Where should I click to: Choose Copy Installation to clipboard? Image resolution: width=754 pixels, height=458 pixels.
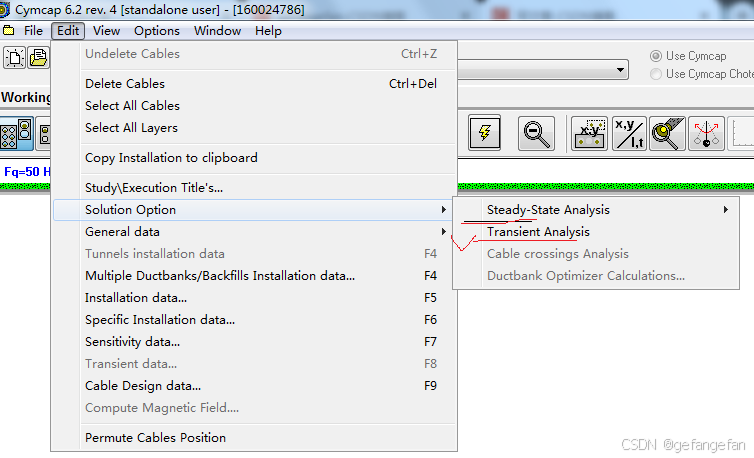[255, 158]
